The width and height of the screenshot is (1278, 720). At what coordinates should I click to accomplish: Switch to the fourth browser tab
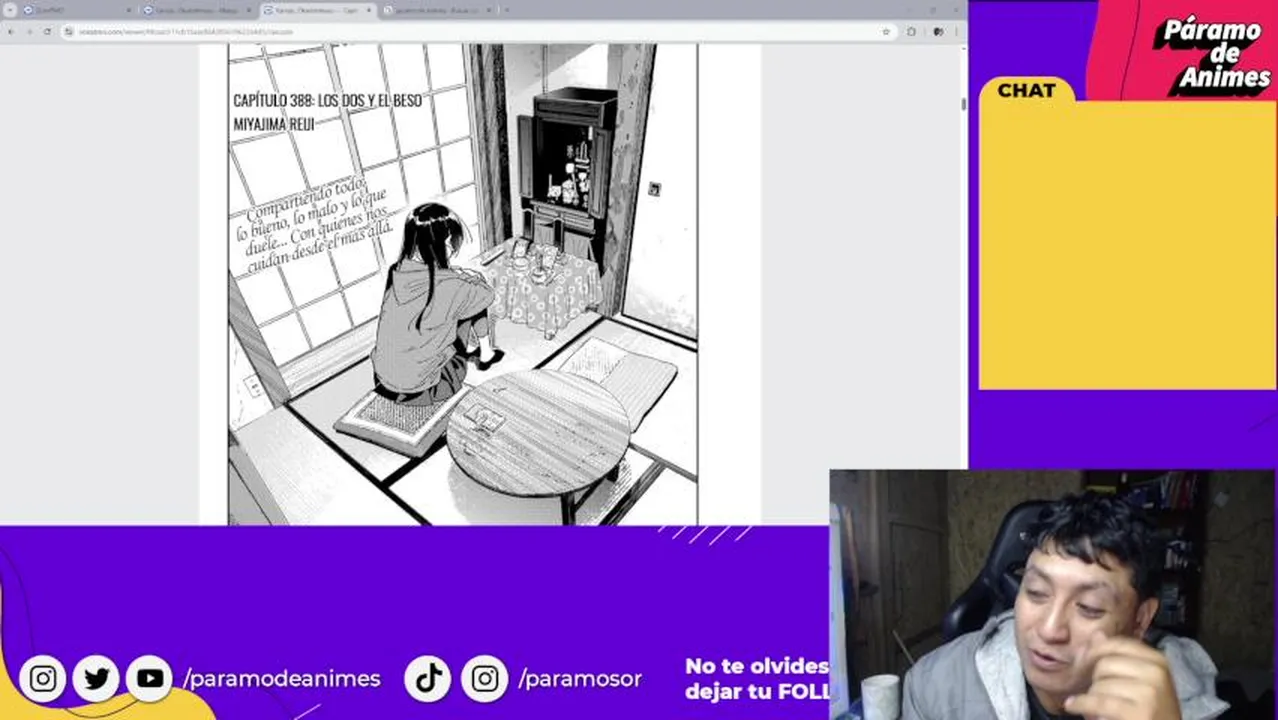click(x=437, y=10)
